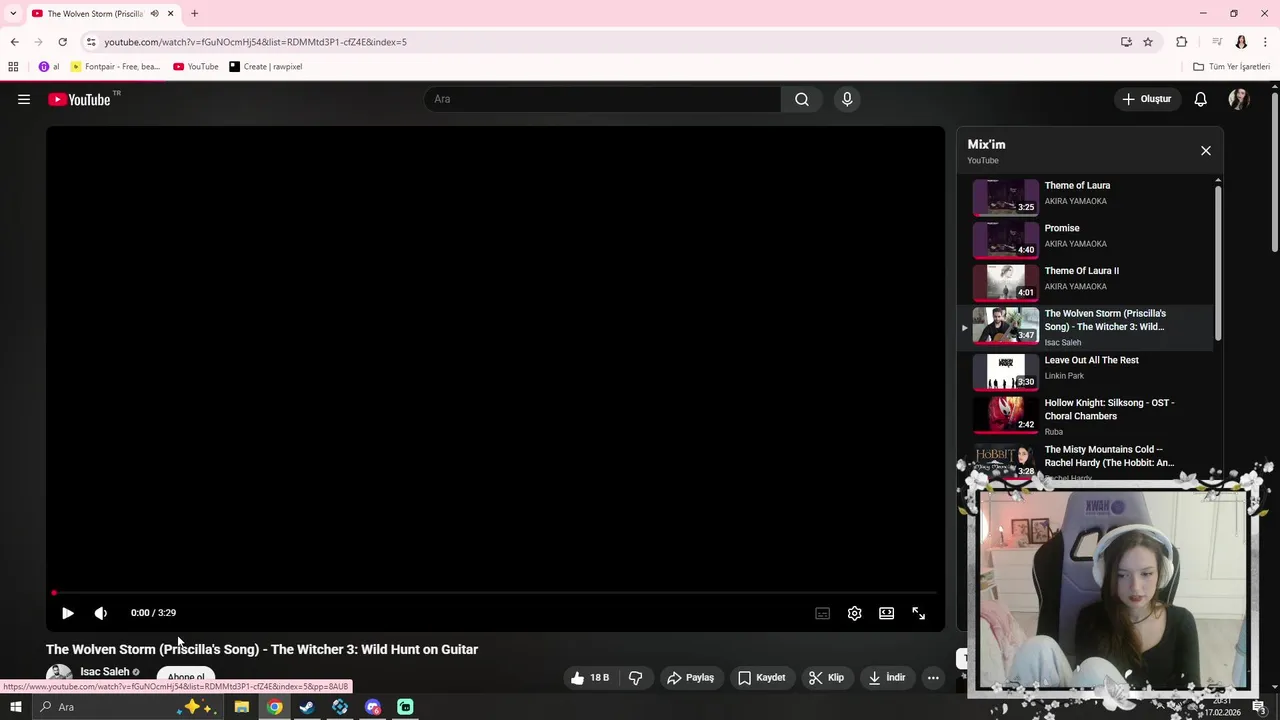This screenshot has height=720, width=1280.
Task: Open the YouTube bookmark
Action: coord(196,67)
